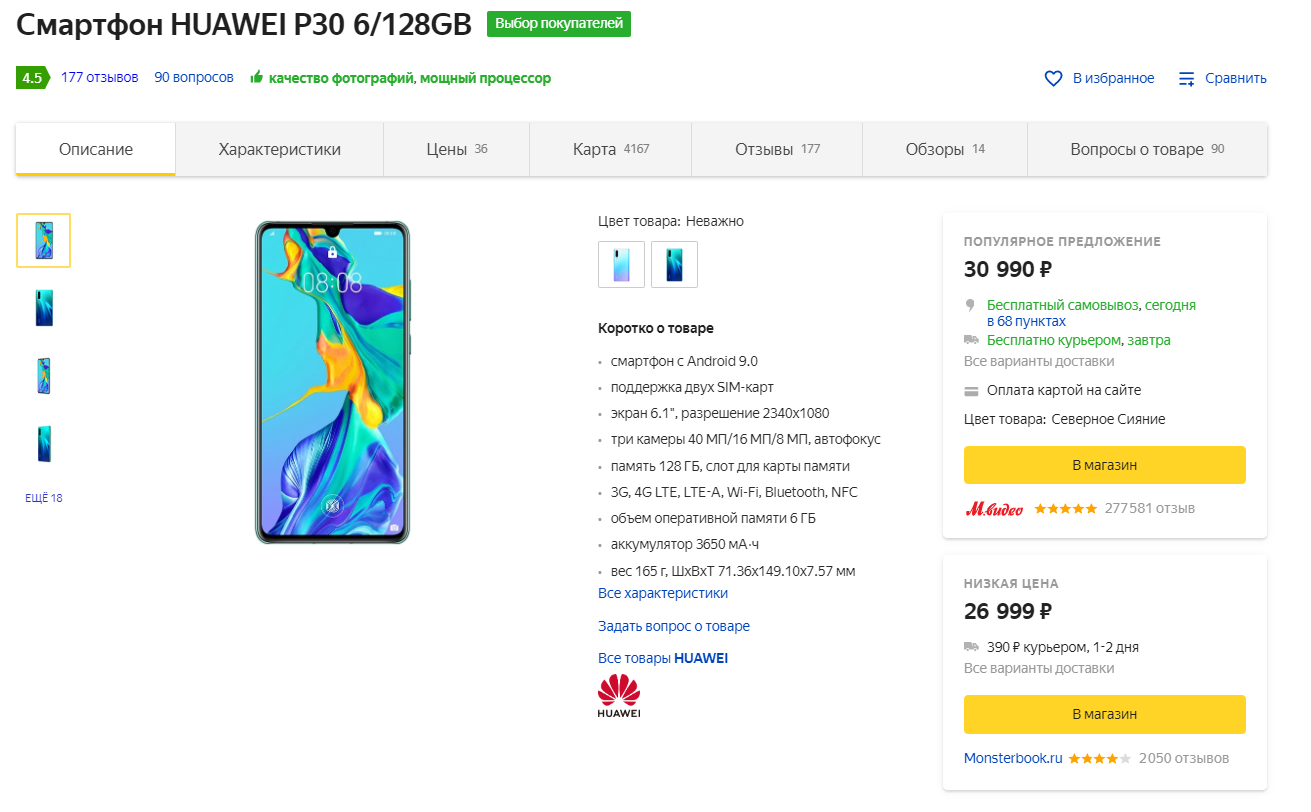The image size is (1311, 812).
Task: Click В магазин button for Monsterbook offer
Action: click(1104, 714)
